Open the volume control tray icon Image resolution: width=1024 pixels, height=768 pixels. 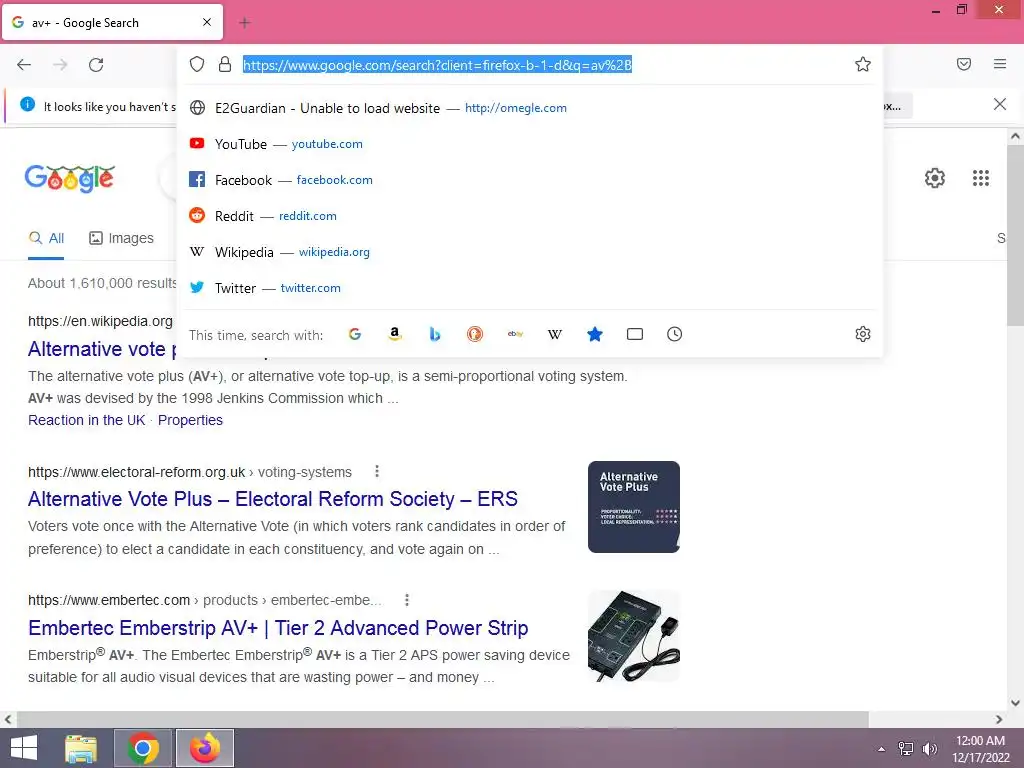[929, 749]
